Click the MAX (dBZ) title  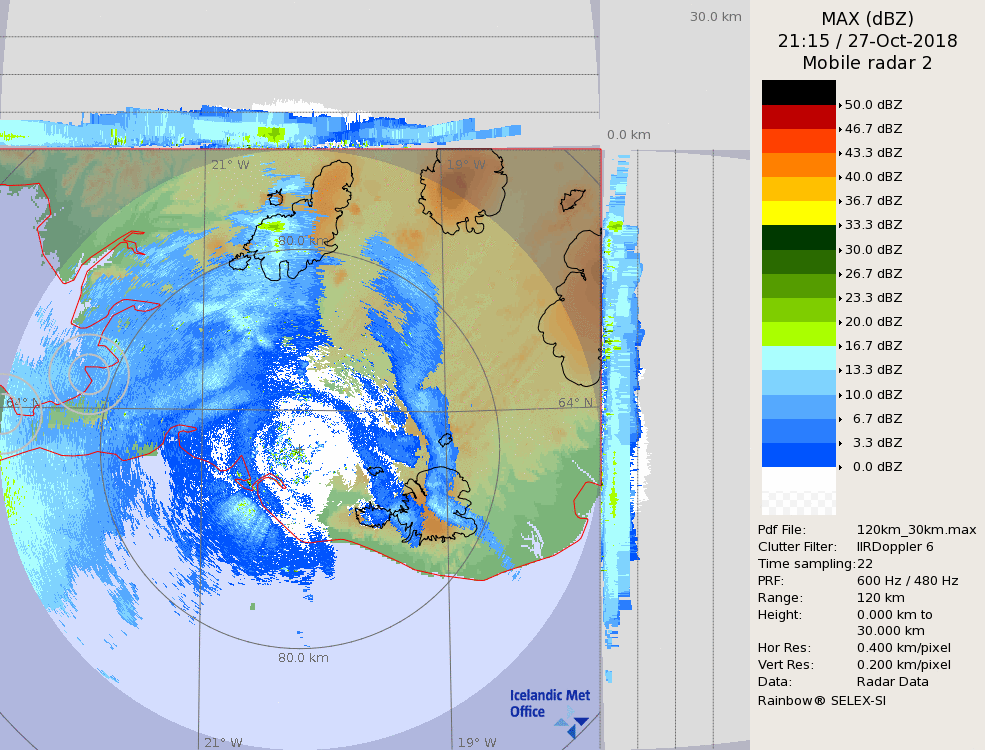point(867,18)
